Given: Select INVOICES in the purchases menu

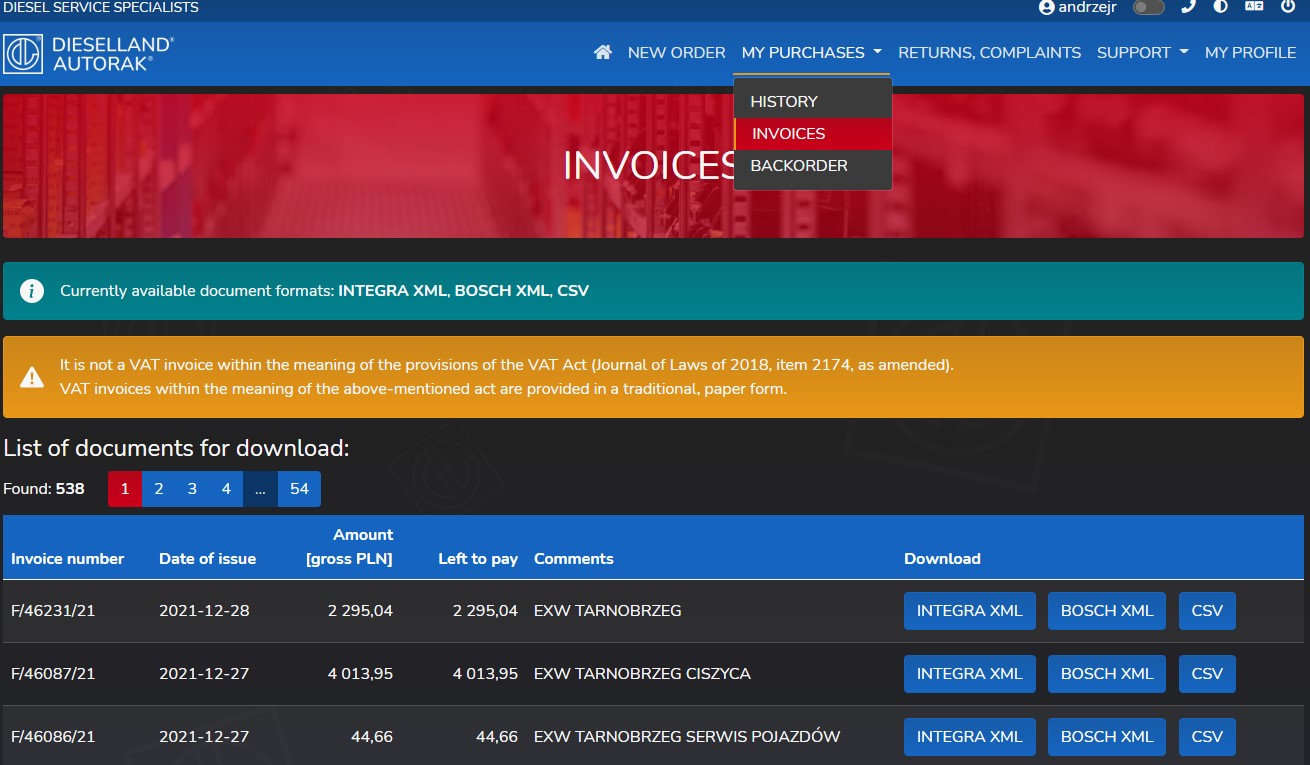Looking at the screenshot, I should pyautogui.click(x=812, y=134).
